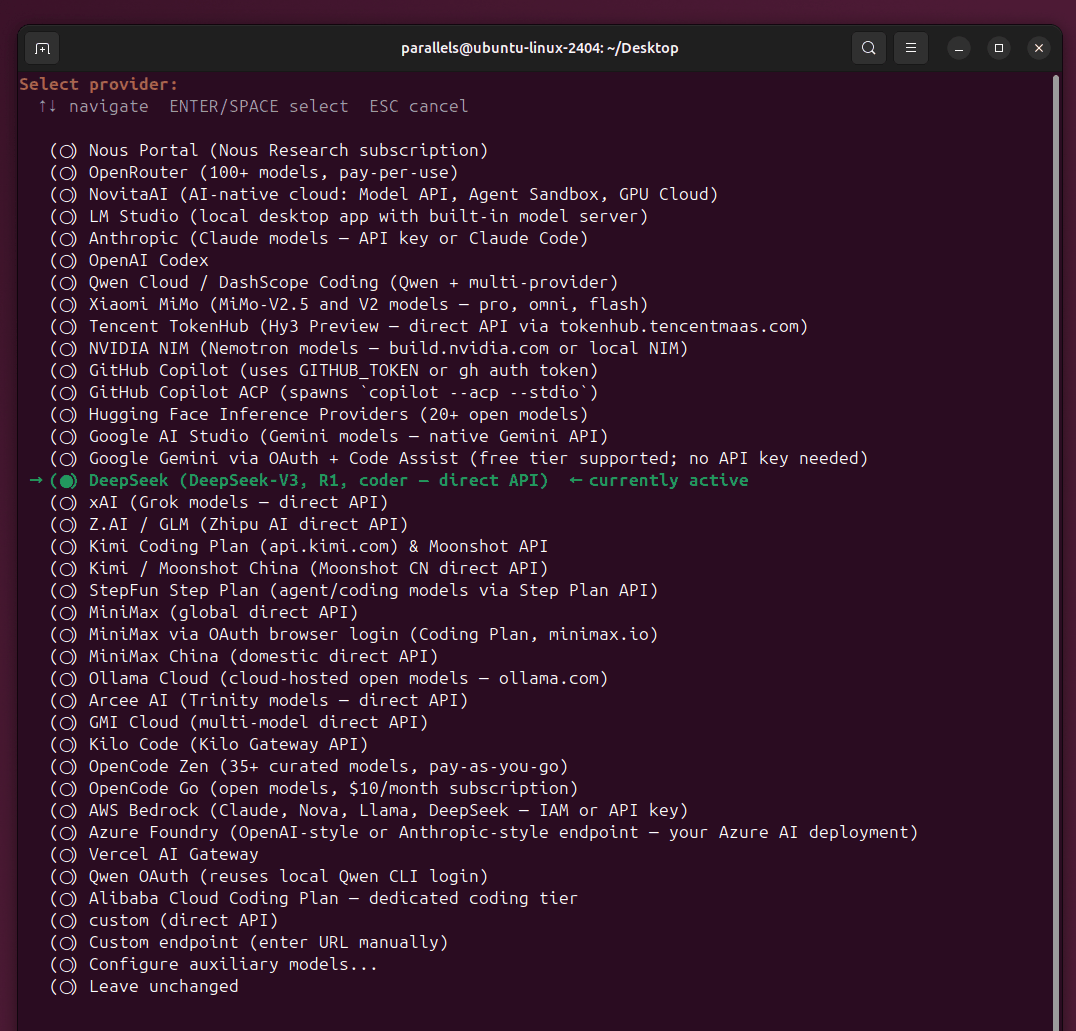Choose Hugging Face Inference Providers
The width and height of the screenshot is (1076, 1031).
318,414
